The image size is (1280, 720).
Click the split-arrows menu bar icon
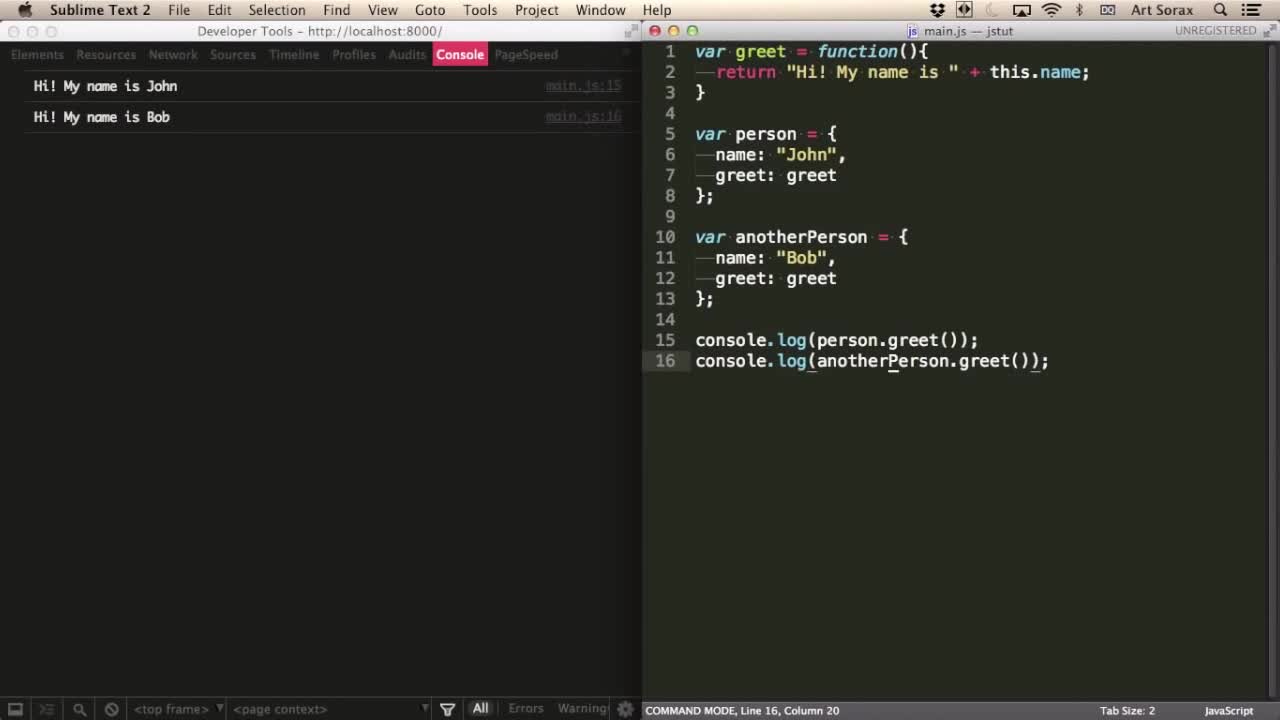[964, 10]
